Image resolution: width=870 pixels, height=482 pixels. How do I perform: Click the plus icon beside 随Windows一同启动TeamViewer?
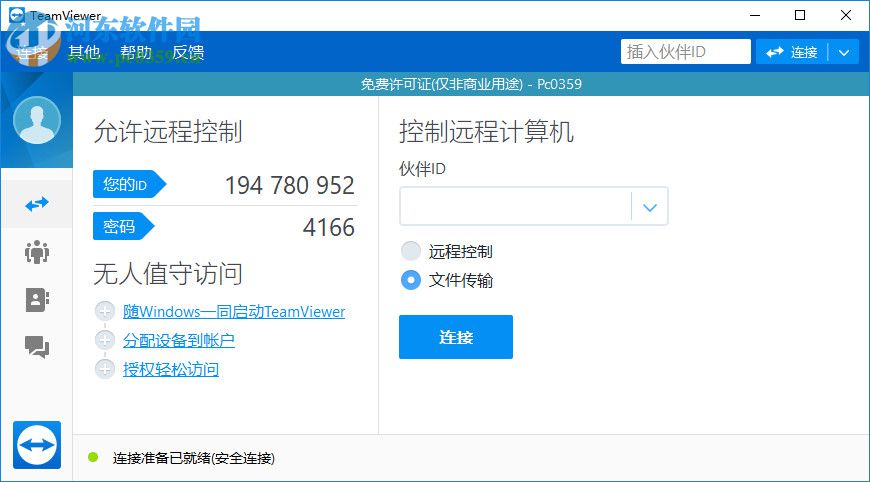(x=104, y=311)
